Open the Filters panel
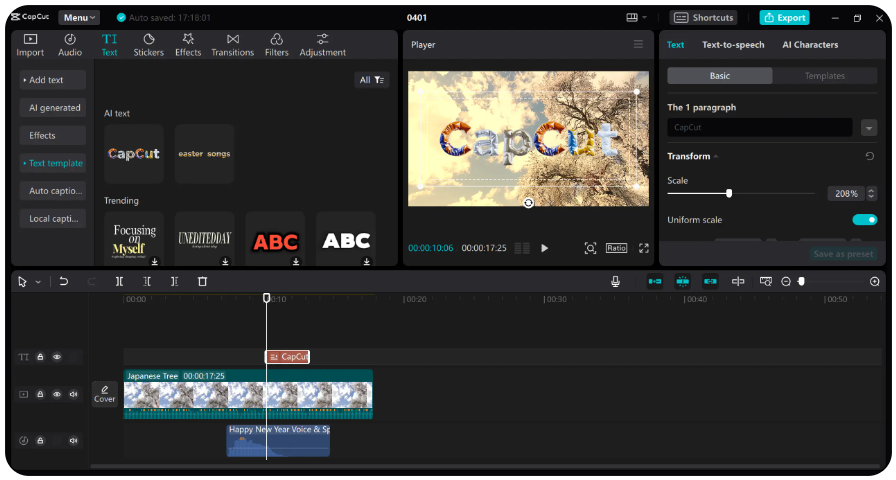 tap(277, 45)
